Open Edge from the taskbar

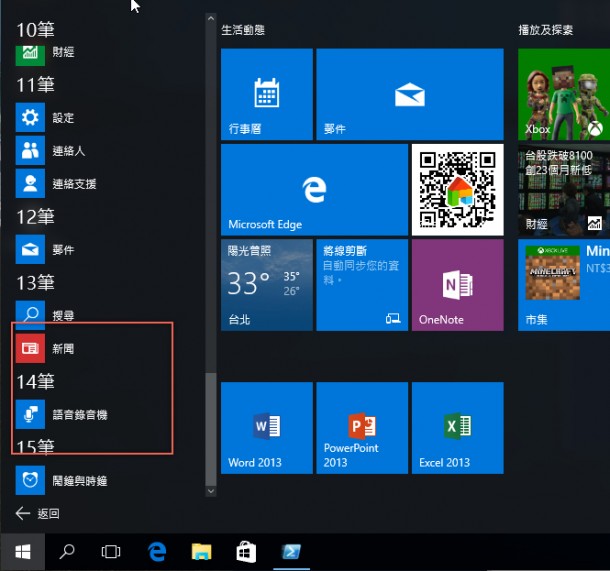click(157, 552)
